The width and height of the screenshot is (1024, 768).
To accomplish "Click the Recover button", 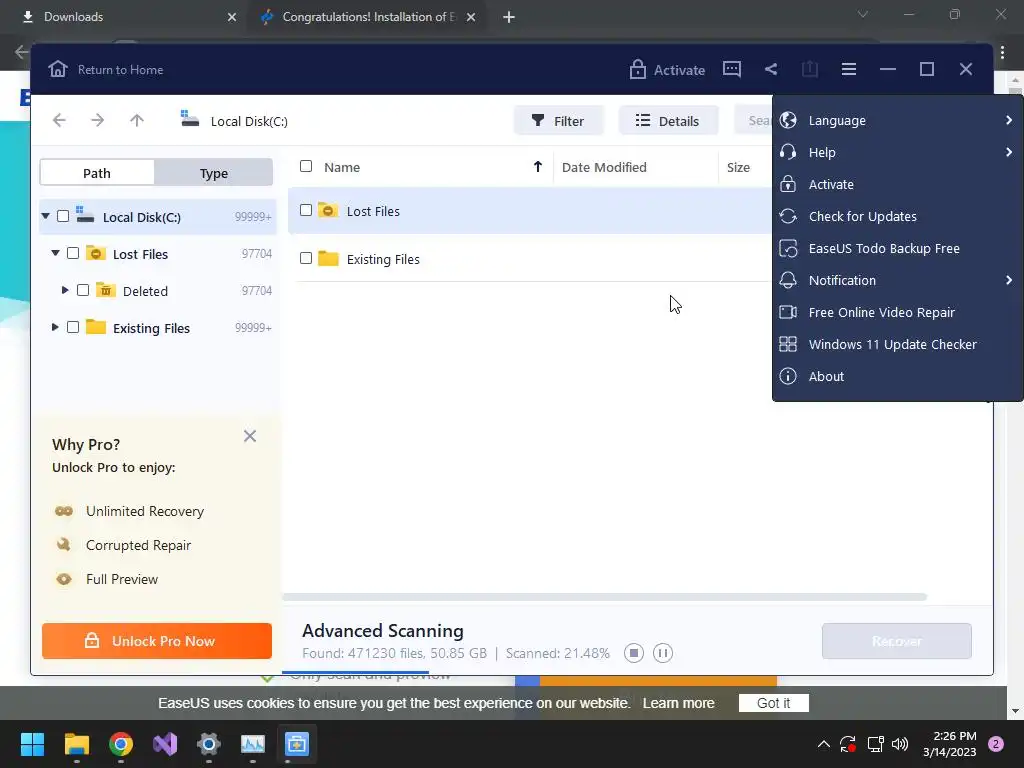I will click(x=897, y=641).
